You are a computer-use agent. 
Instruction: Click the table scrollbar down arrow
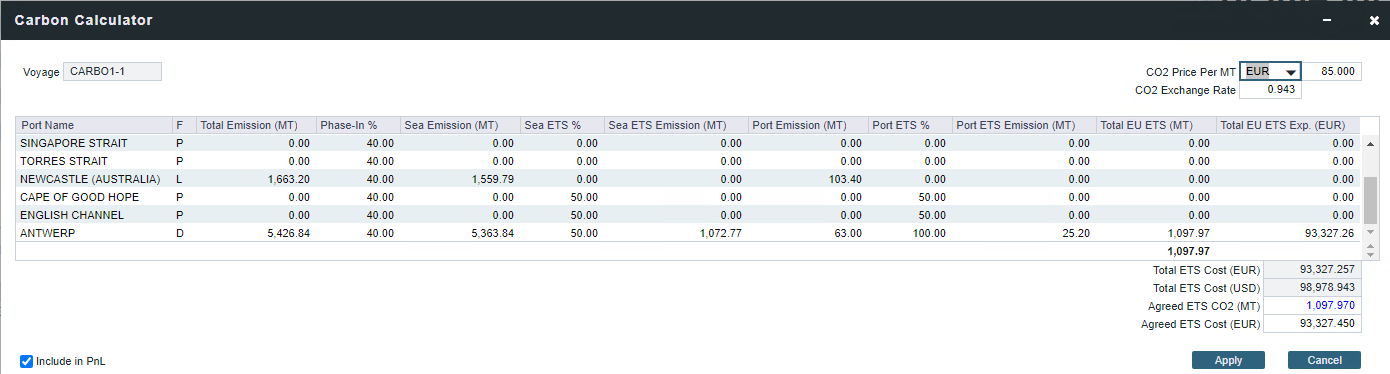(1370, 254)
